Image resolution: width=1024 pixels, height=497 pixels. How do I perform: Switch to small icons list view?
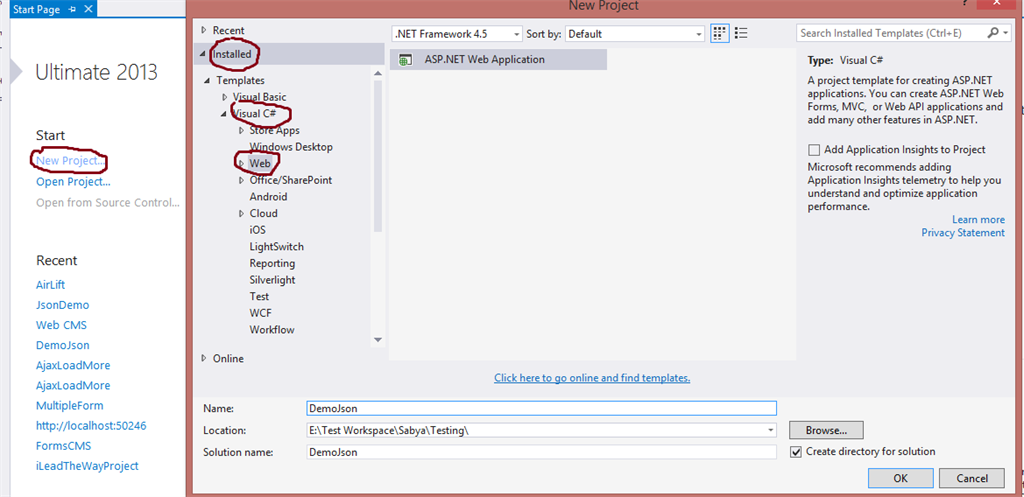[741, 33]
